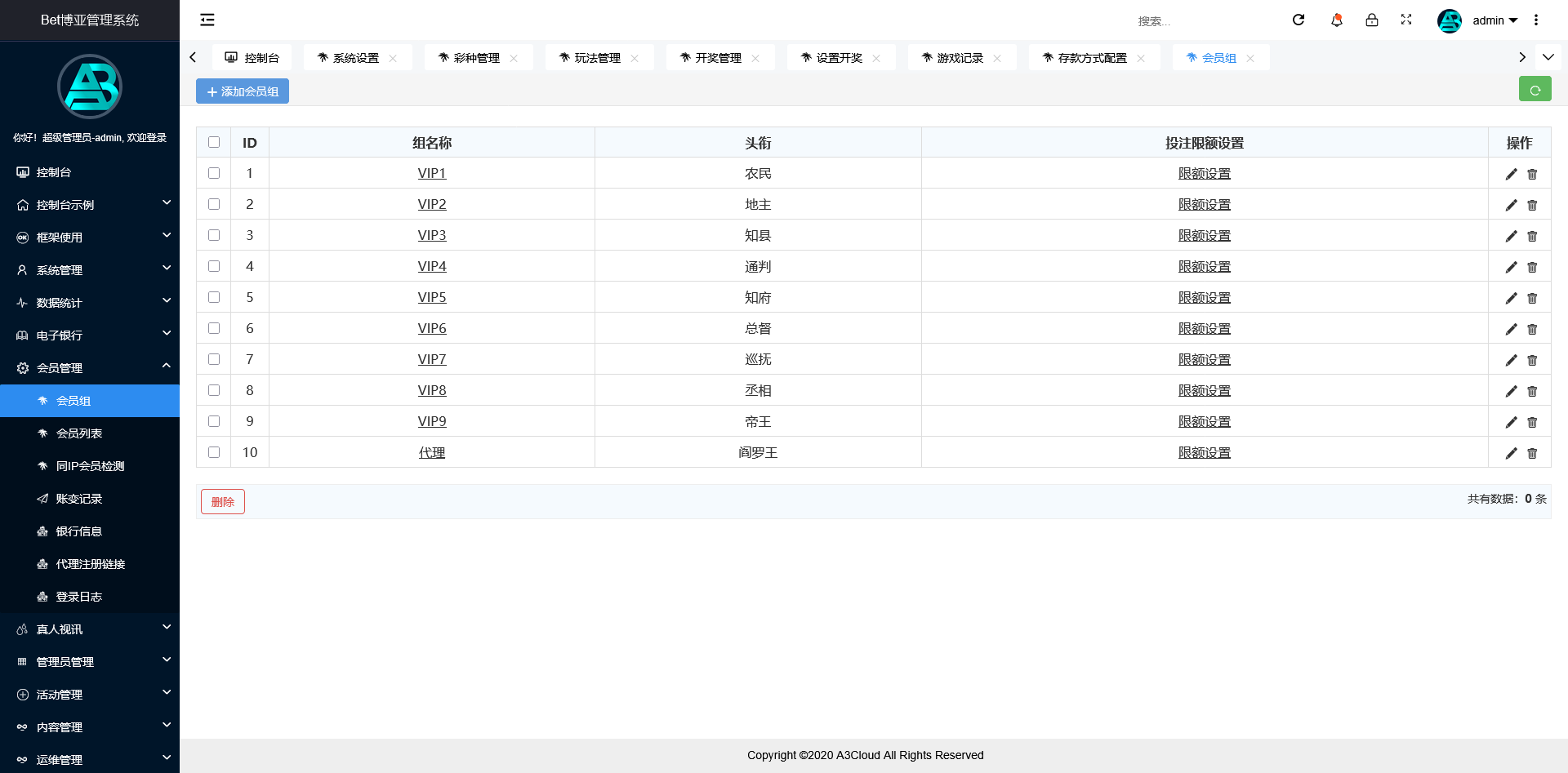The image size is (1568, 773).
Task: Click the lock screen icon
Action: [1372, 20]
